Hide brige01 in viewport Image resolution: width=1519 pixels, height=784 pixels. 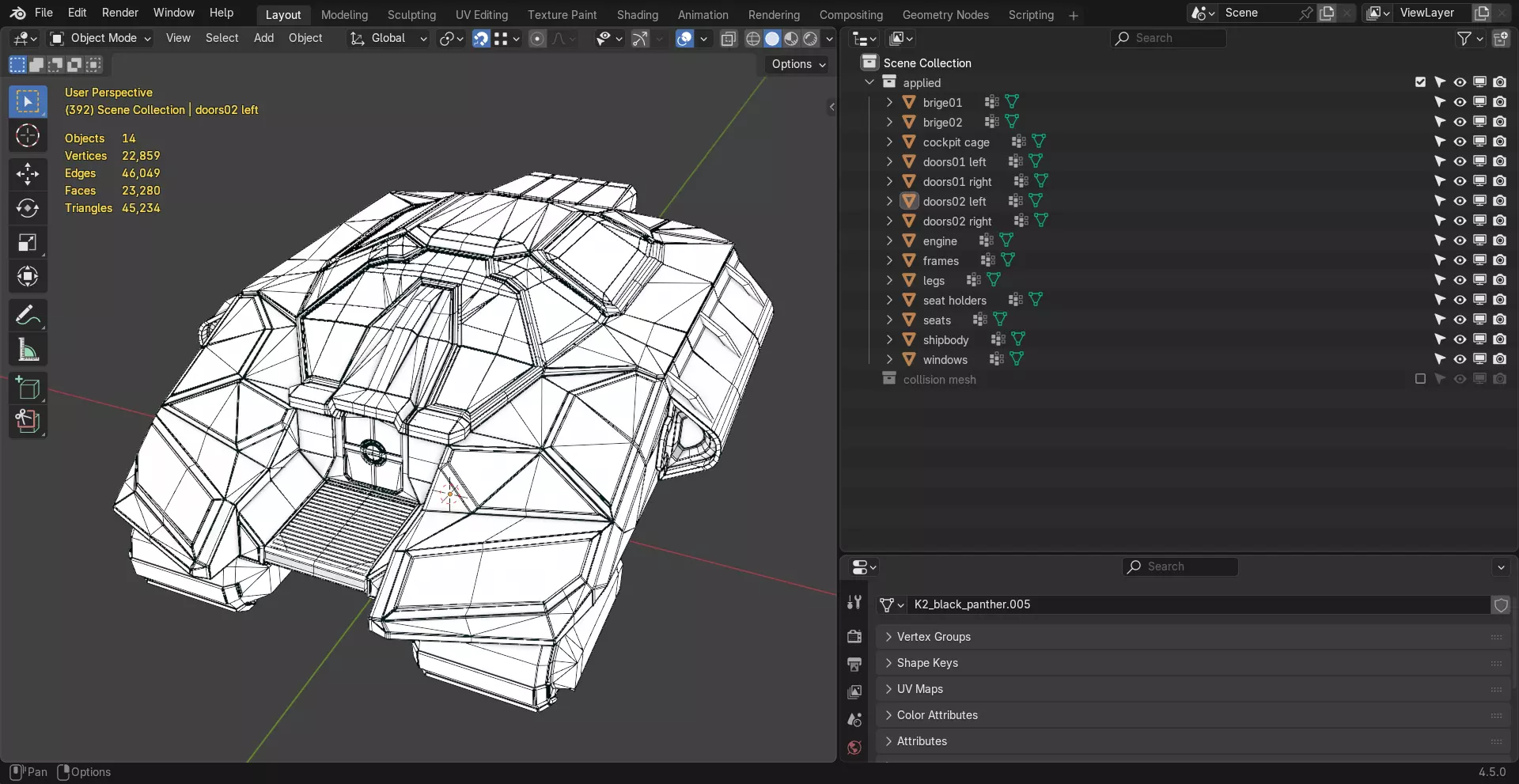(1460, 102)
